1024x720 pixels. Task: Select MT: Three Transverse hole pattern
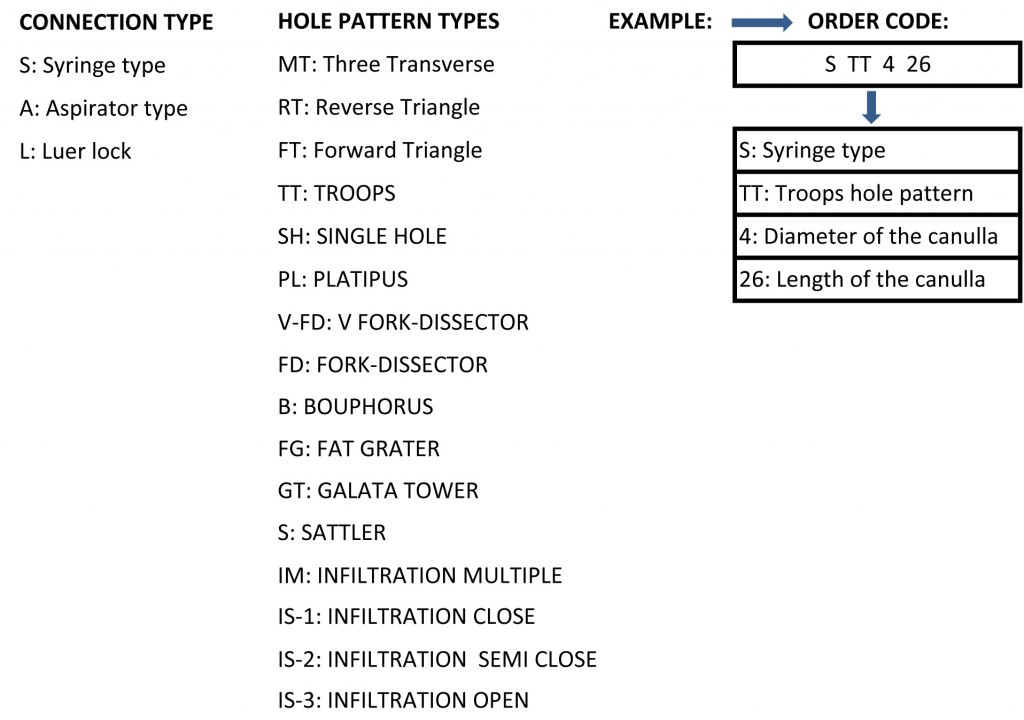click(386, 66)
